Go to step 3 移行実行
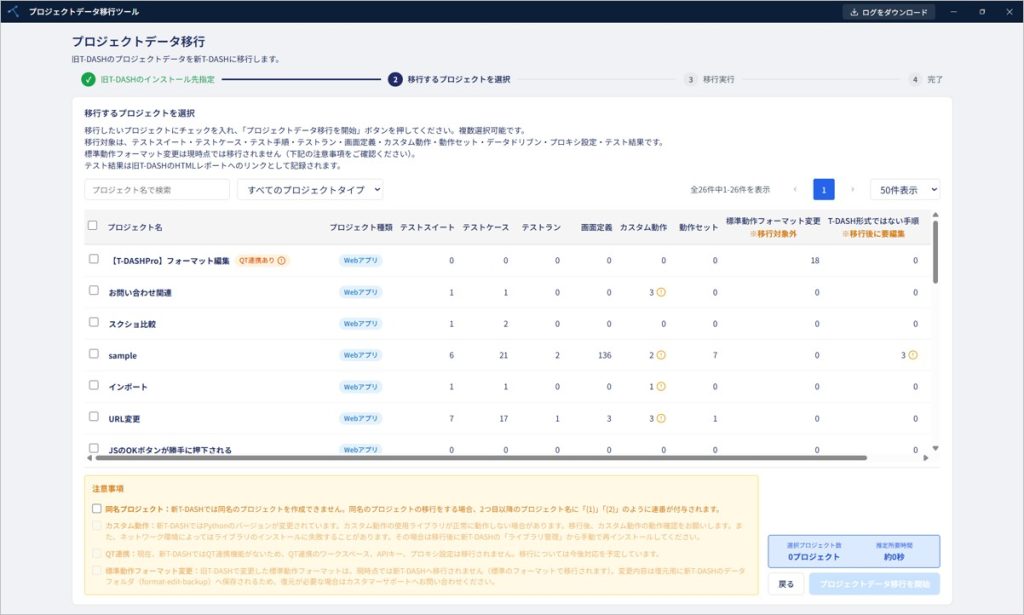The height and width of the screenshot is (615, 1024). pos(709,80)
